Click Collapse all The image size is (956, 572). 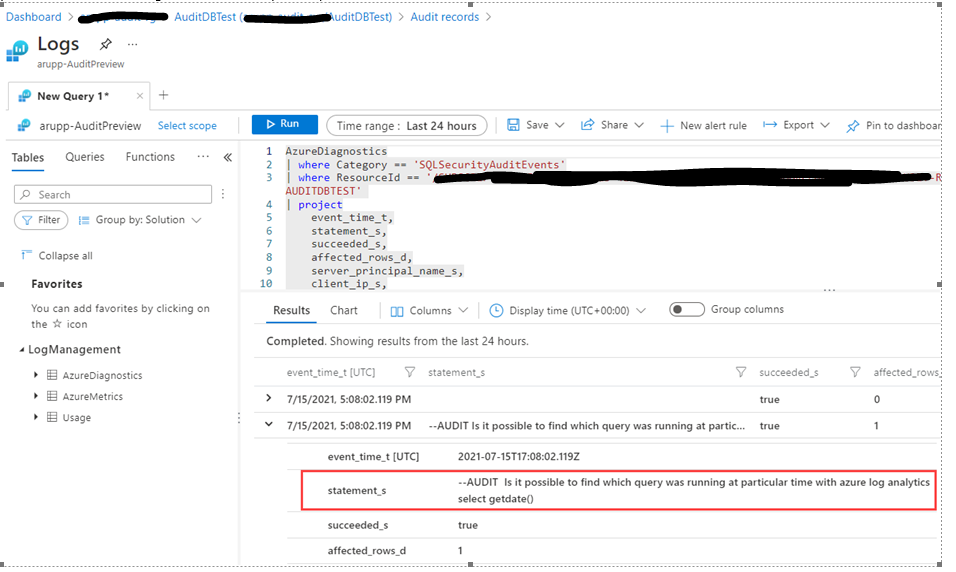tap(57, 256)
